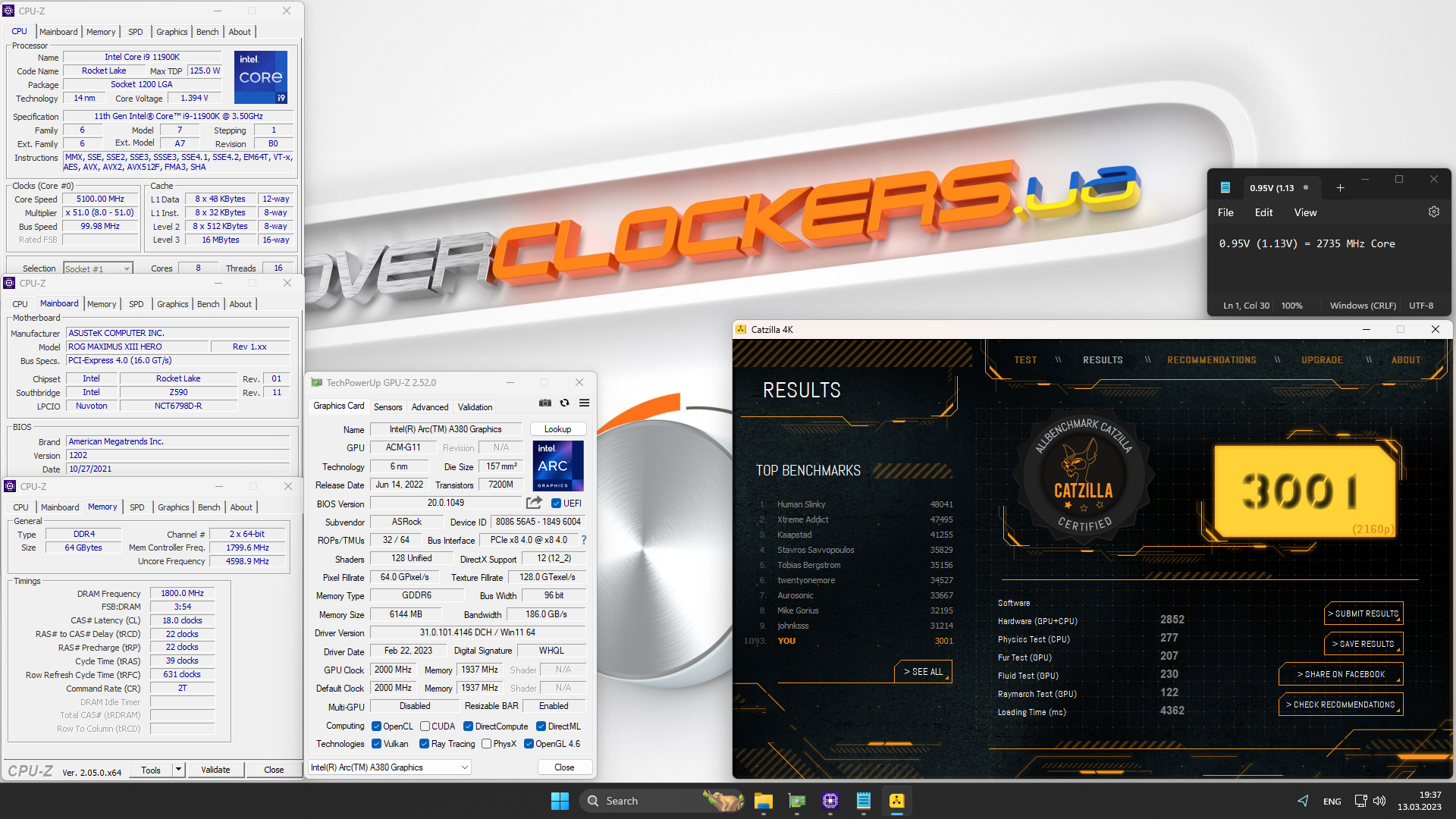Image resolution: width=1456 pixels, height=819 pixels.
Task: Click Bus Interface question mark icon
Action: point(583,540)
